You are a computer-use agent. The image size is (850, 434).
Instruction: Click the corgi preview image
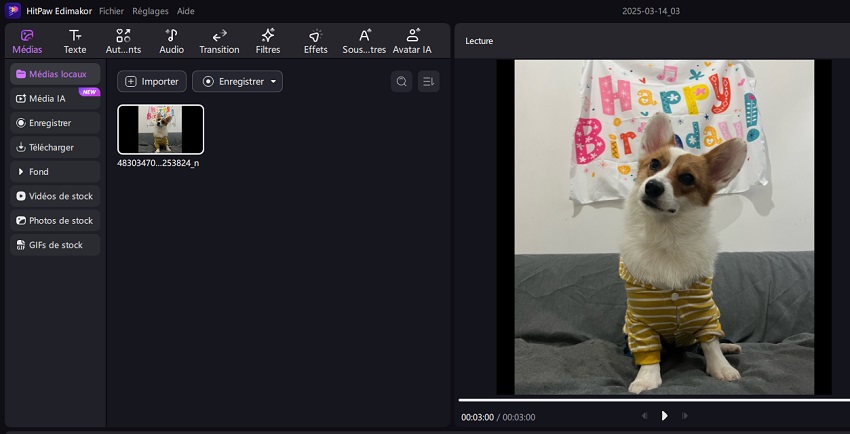(x=664, y=227)
